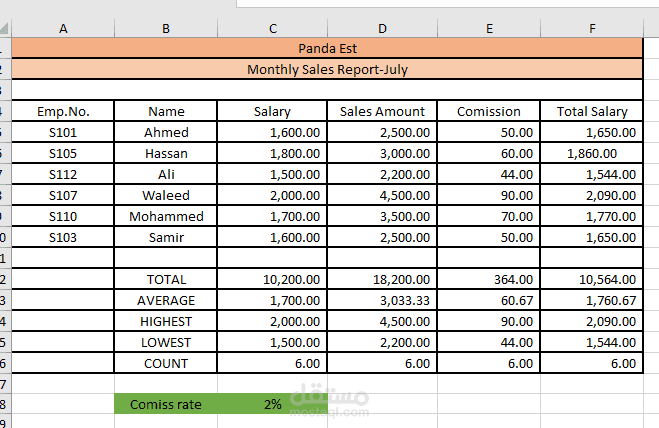Select the Emp.No. header cell
The height and width of the screenshot is (428, 659).
tap(63, 112)
